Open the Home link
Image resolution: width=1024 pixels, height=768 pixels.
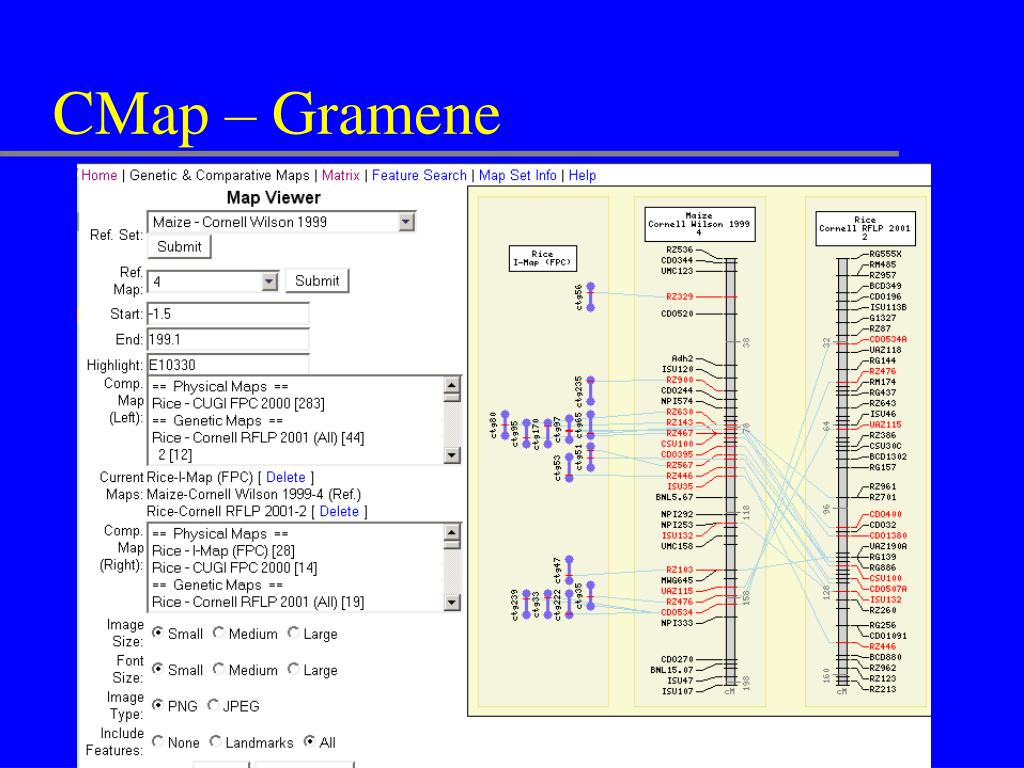(99, 175)
